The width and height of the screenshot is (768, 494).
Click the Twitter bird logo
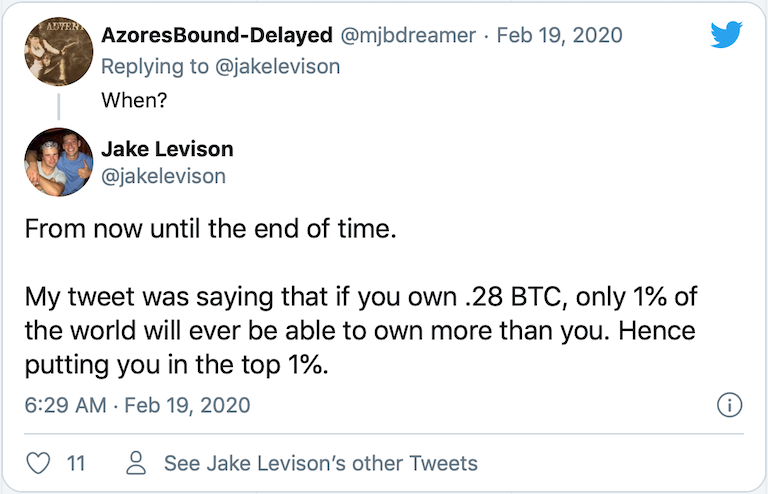[726, 35]
